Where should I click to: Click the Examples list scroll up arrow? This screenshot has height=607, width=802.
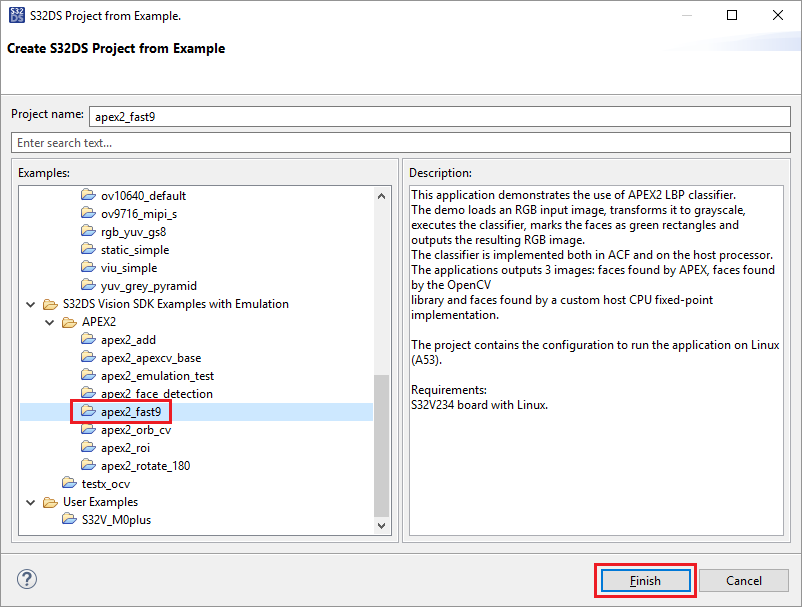coord(381,196)
